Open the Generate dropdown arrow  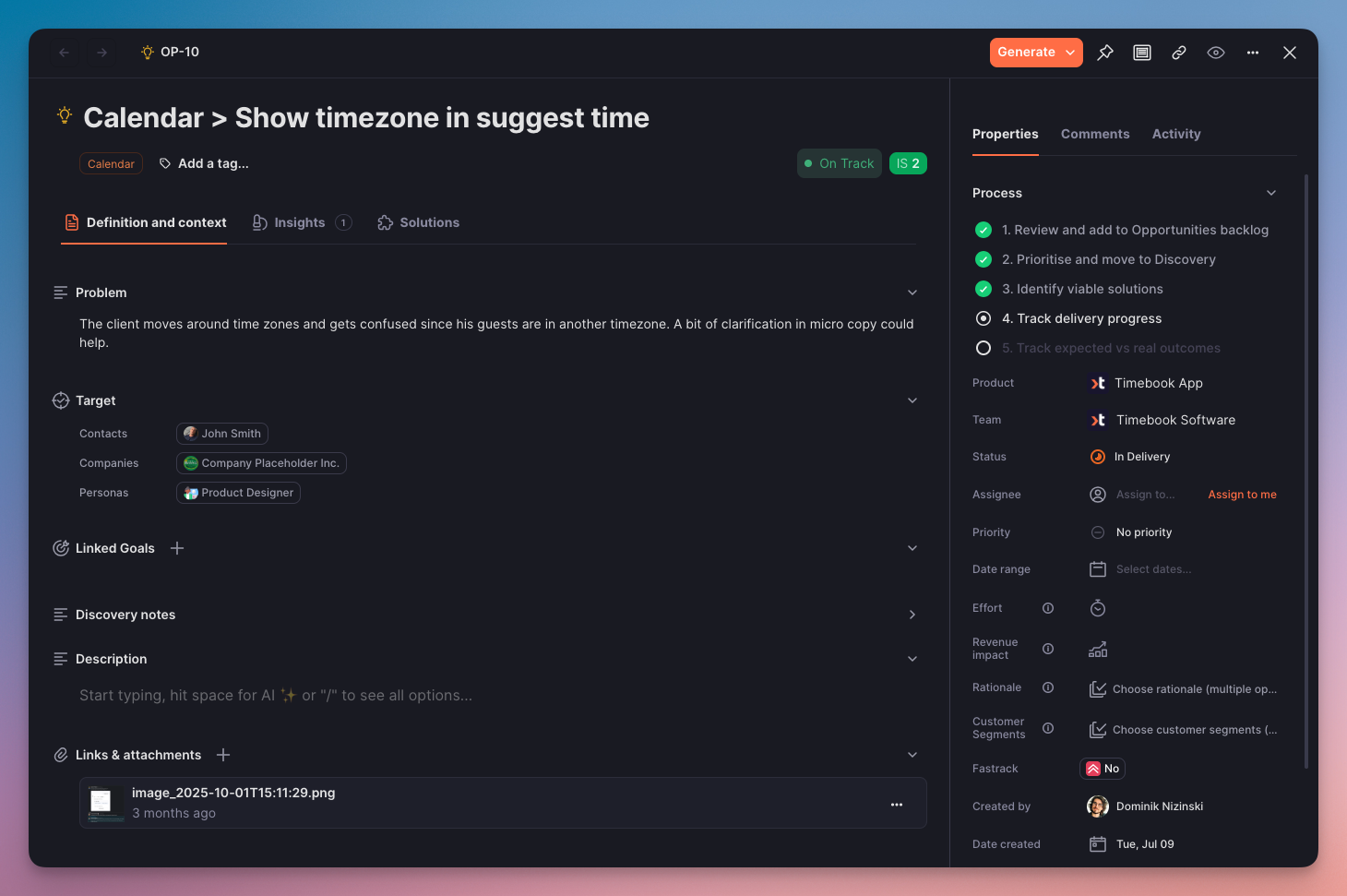coord(1070,53)
